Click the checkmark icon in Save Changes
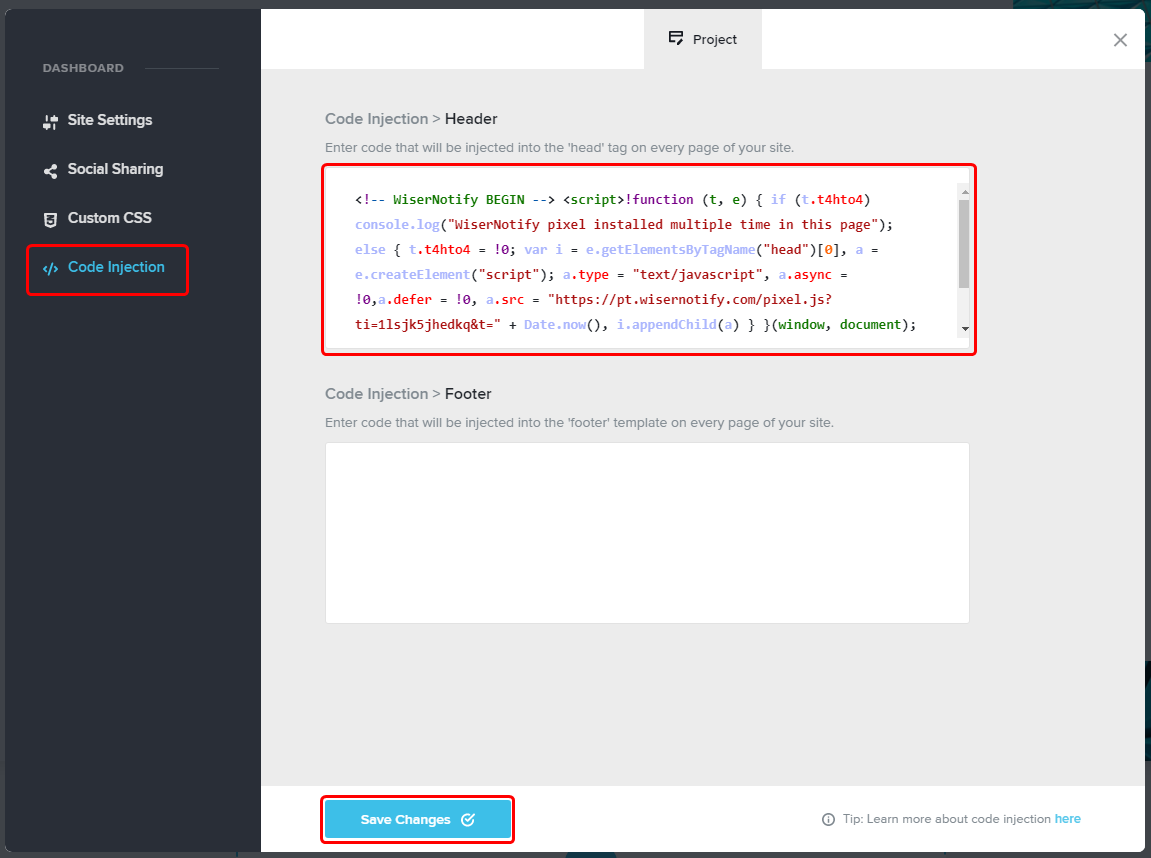The height and width of the screenshot is (858, 1151). pyautogui.click(x=468, y=820)
